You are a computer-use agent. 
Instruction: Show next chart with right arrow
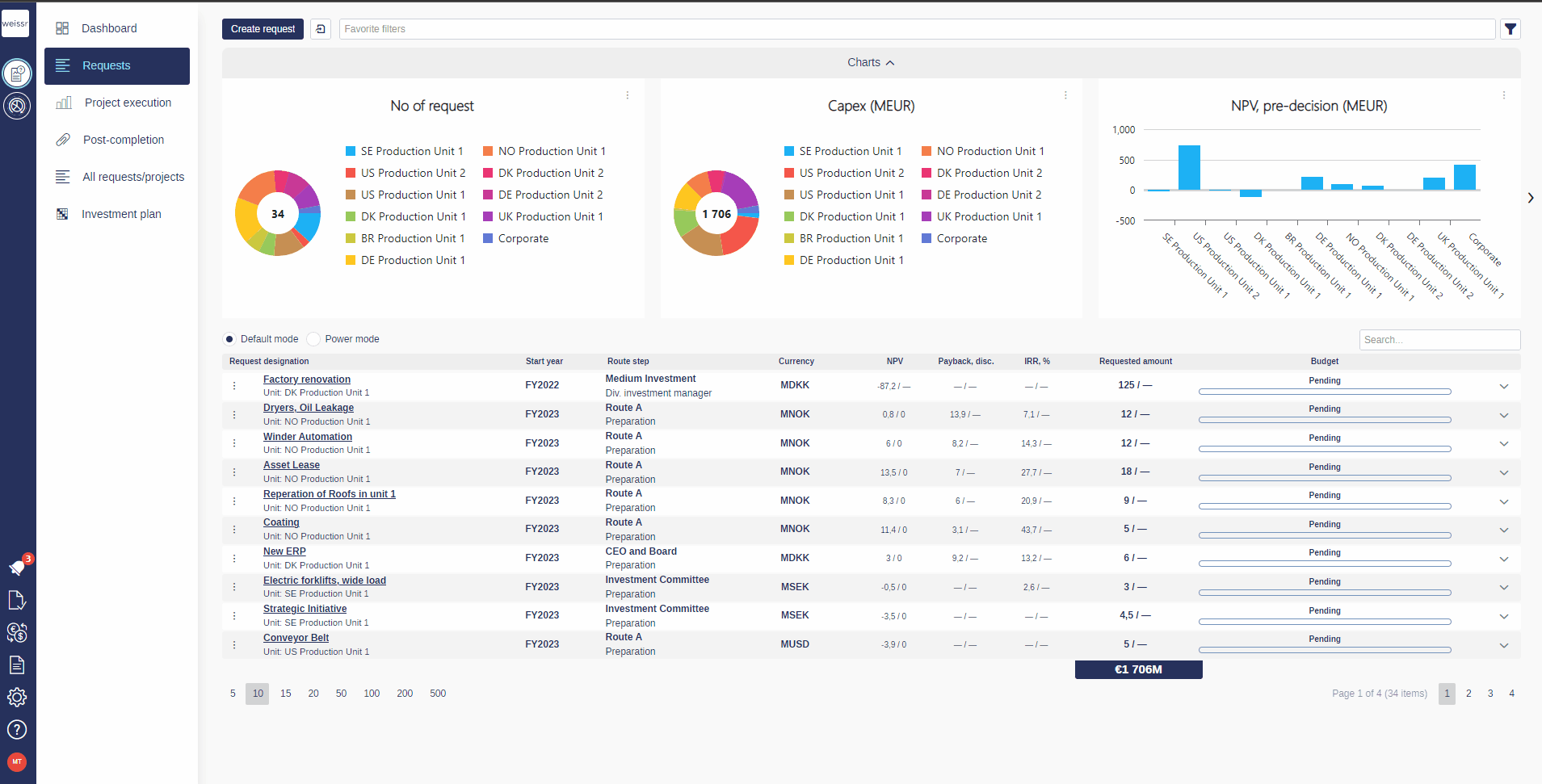tap(1531, 198)
